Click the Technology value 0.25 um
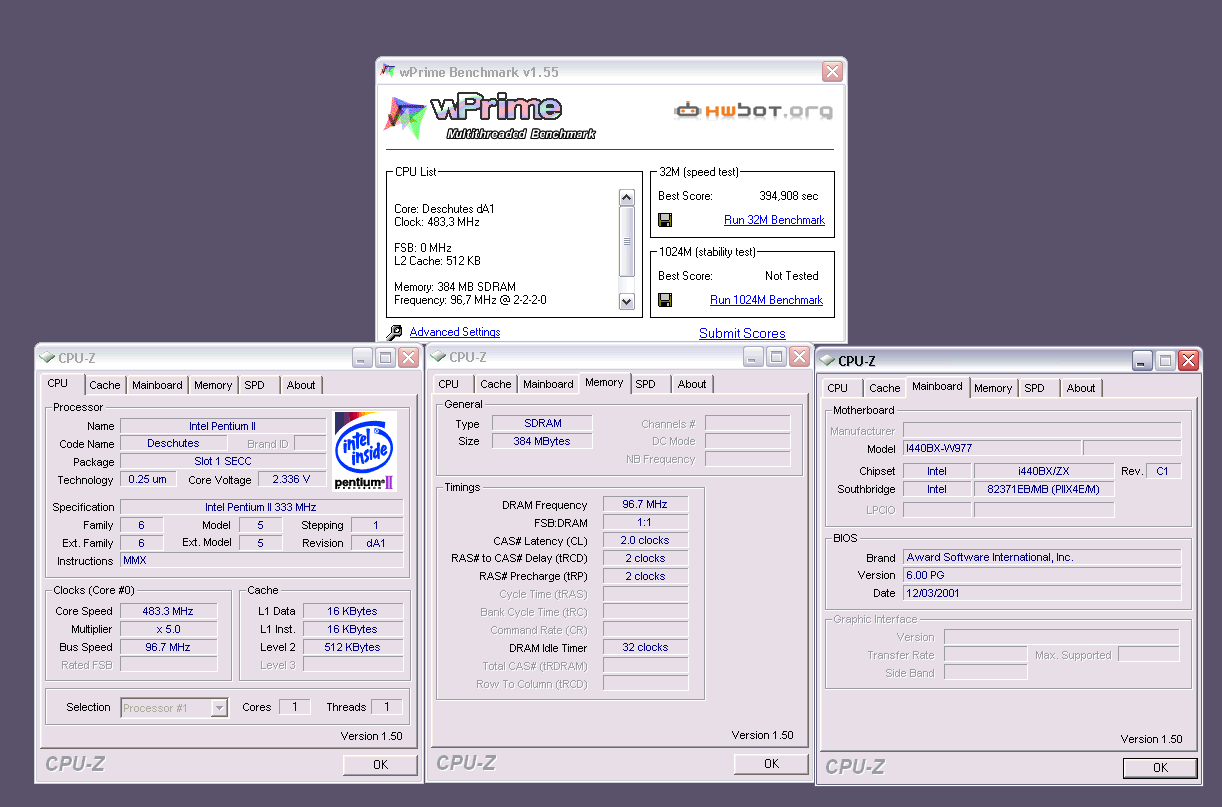The width and height of the screenshot is (1222, 807). pyautogui.click(x=148, y=479)
